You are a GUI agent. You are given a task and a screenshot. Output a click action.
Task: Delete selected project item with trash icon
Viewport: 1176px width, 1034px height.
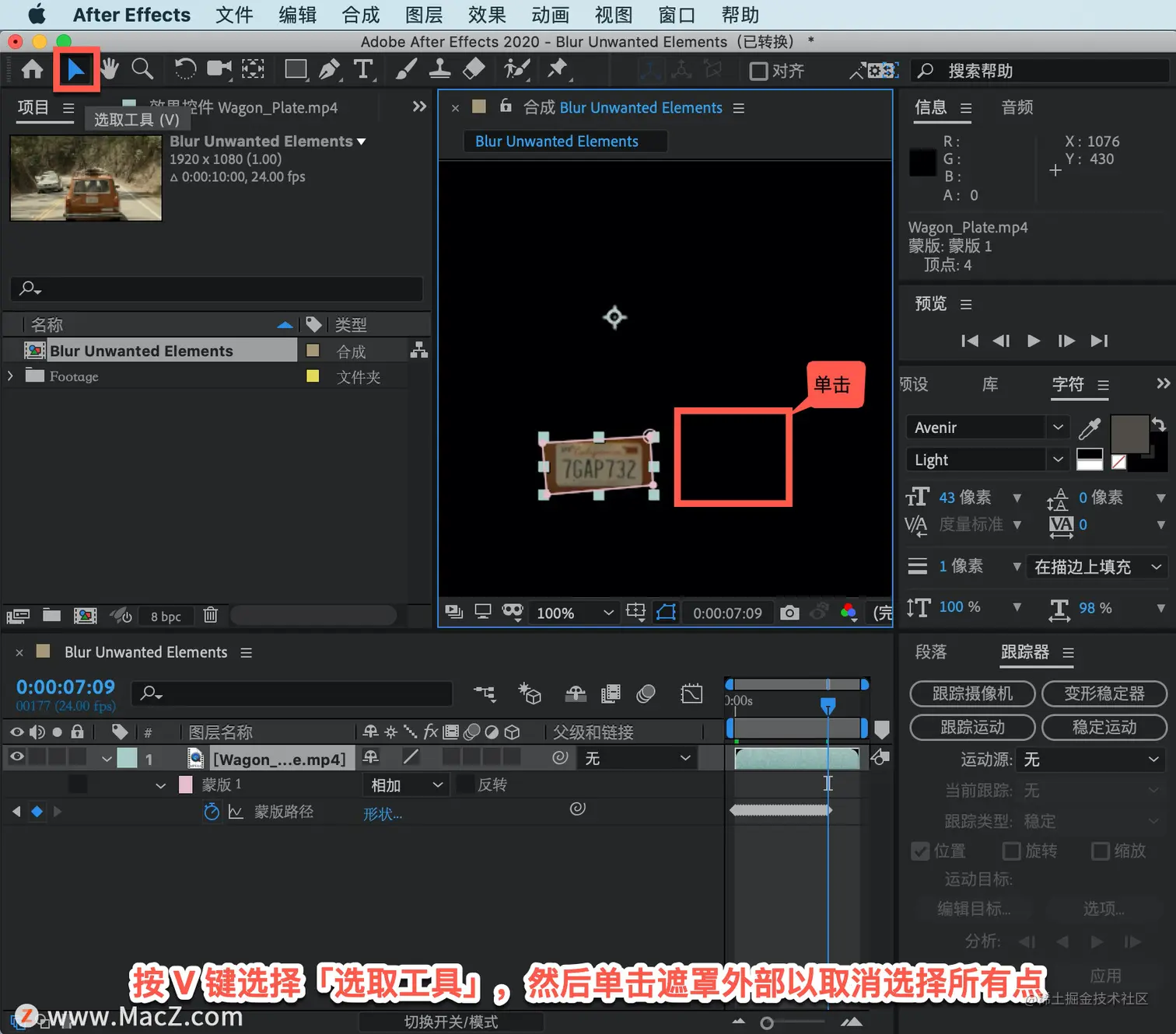210,616
